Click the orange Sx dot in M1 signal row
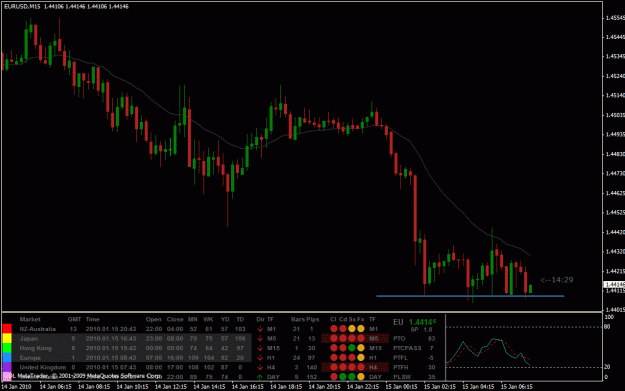 pyautogui.click(x=352, y=329)
